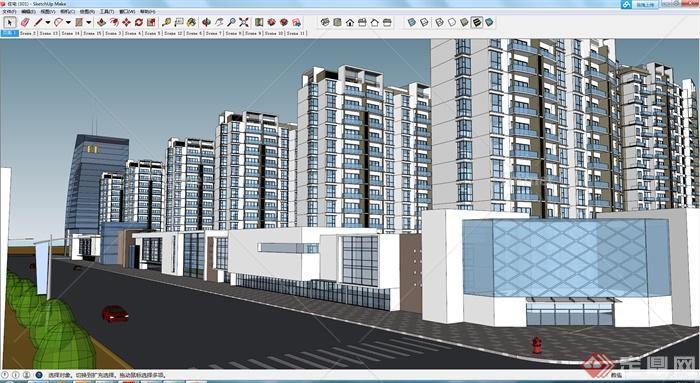Pick the Move tool with red arrows
The height and width of the screenshot is (383, 700).
126,22
